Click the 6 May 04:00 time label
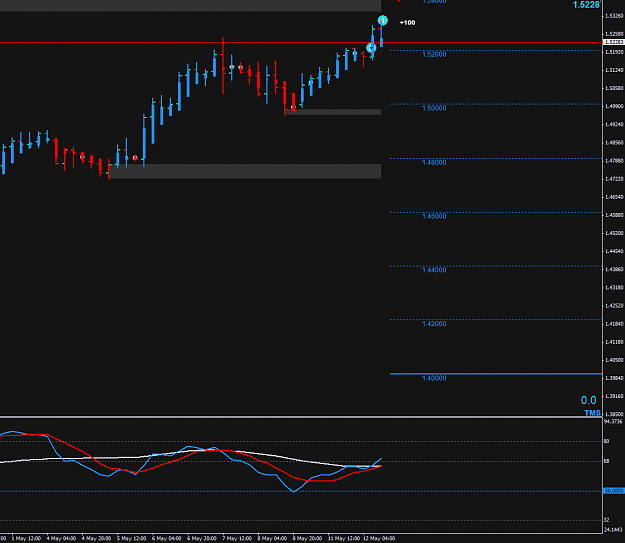The image size is (625, 543). (167, 539)
